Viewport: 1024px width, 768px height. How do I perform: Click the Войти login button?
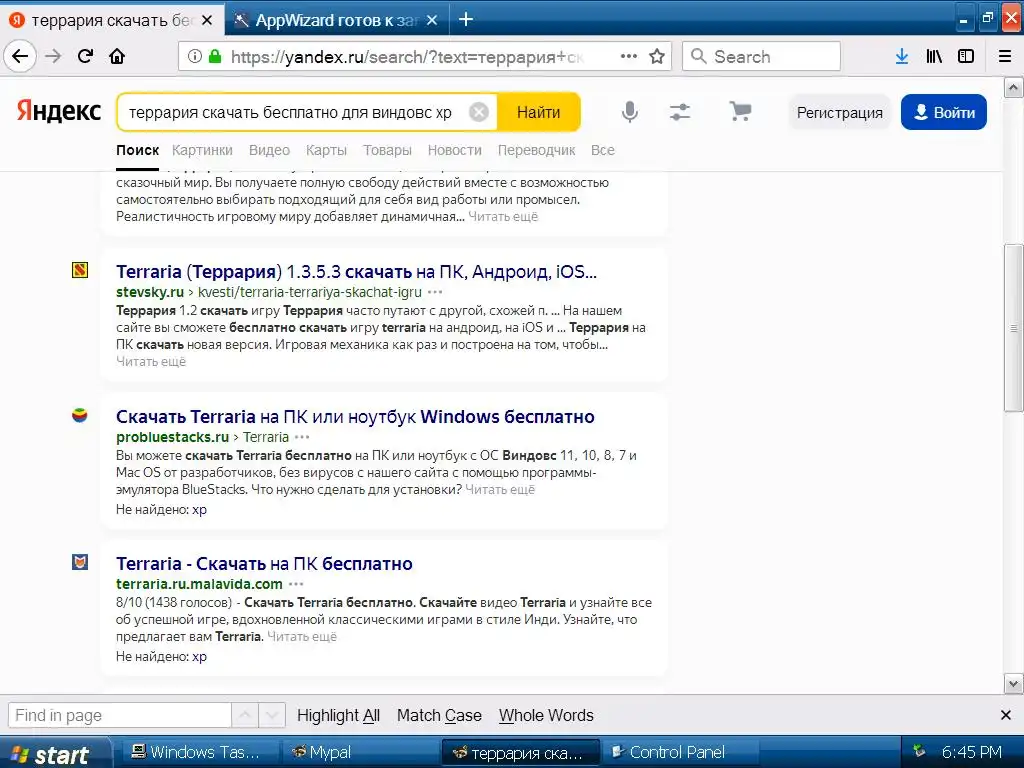tap(944, 112)
